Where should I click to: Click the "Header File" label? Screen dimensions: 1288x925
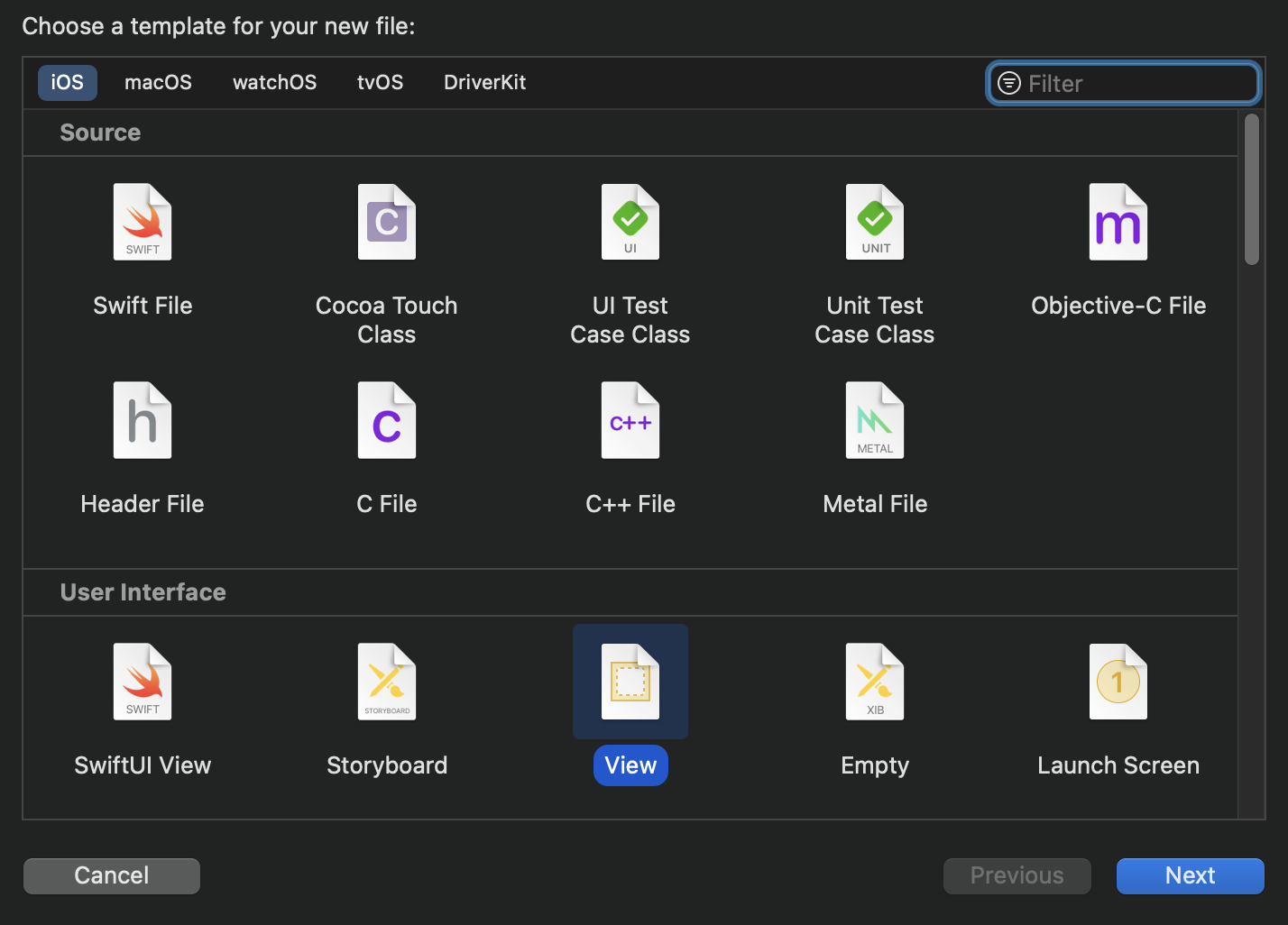143,504
